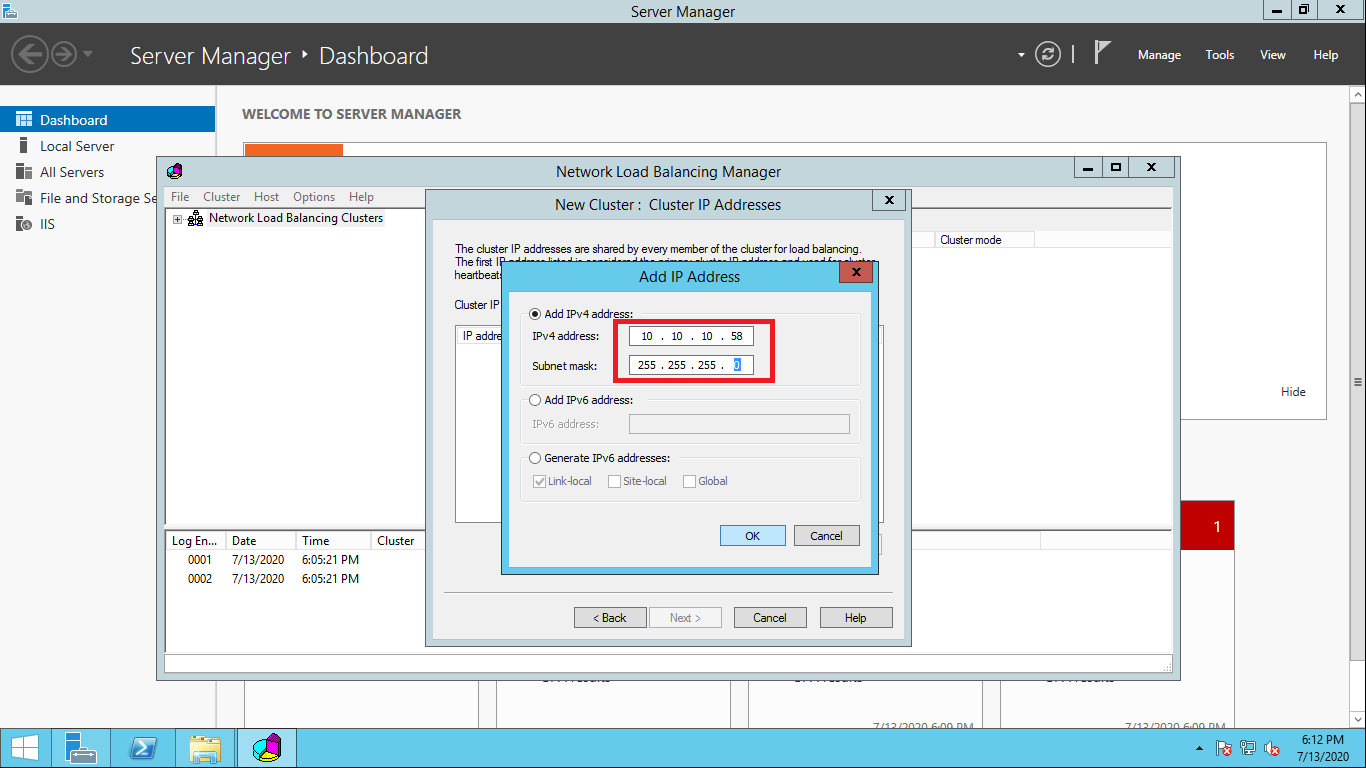Image resolution: width=1366 pixels, height=768 pixels.
Task: Open navigation history dropdown beside forward arrow
Action: pos(88,54)
